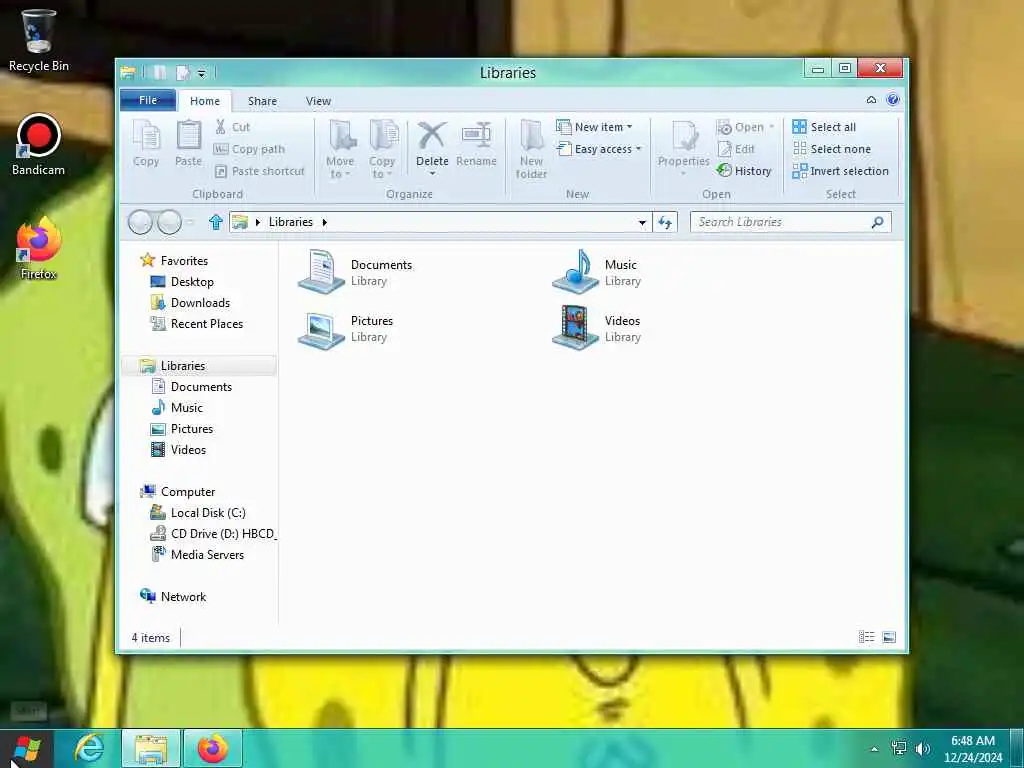This screenshot has height=768, width=1024.
Task: Click the Delete X icon
Action: (432, 136)
